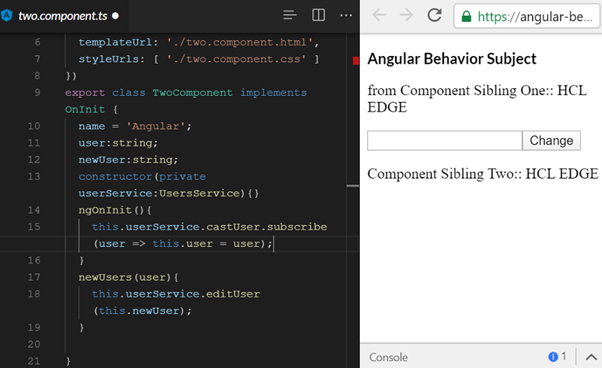Click line number 15 in the gutter

click(34, 227)
